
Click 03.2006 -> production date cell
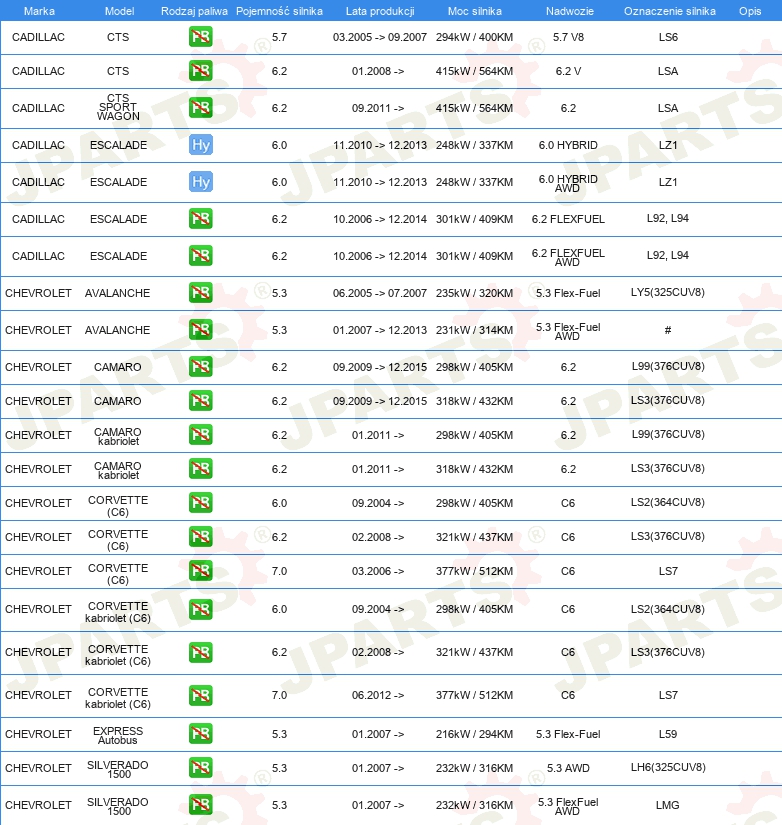point(378,571)
